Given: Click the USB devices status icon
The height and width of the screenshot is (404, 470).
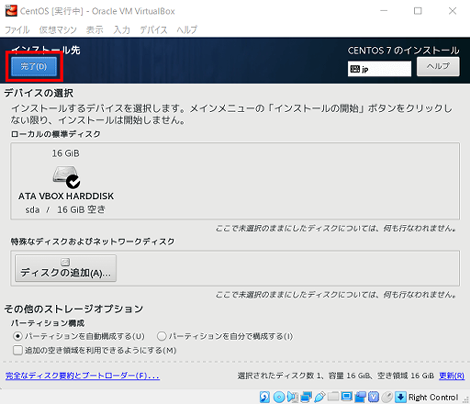Looking at the screenshot, I should [319, 397].
